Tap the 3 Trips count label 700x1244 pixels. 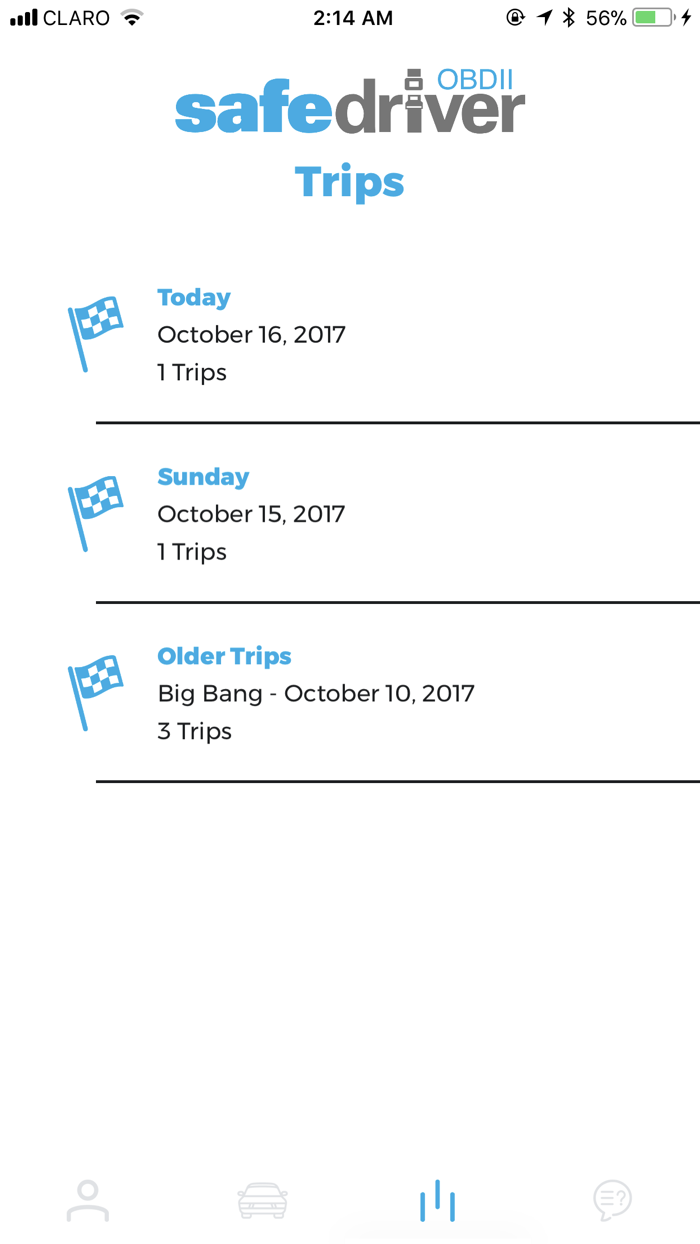point(194,731)
